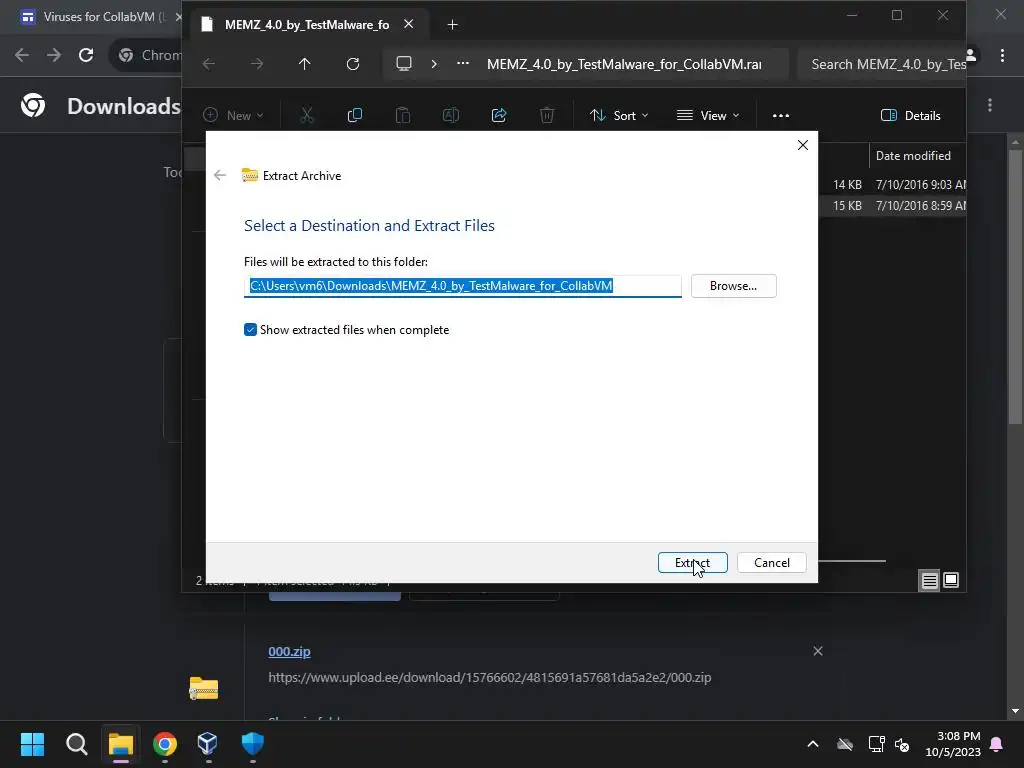Click File Explorer in the taskbar
This screenshot has height=768, width=1024.
tap(121, 743)
